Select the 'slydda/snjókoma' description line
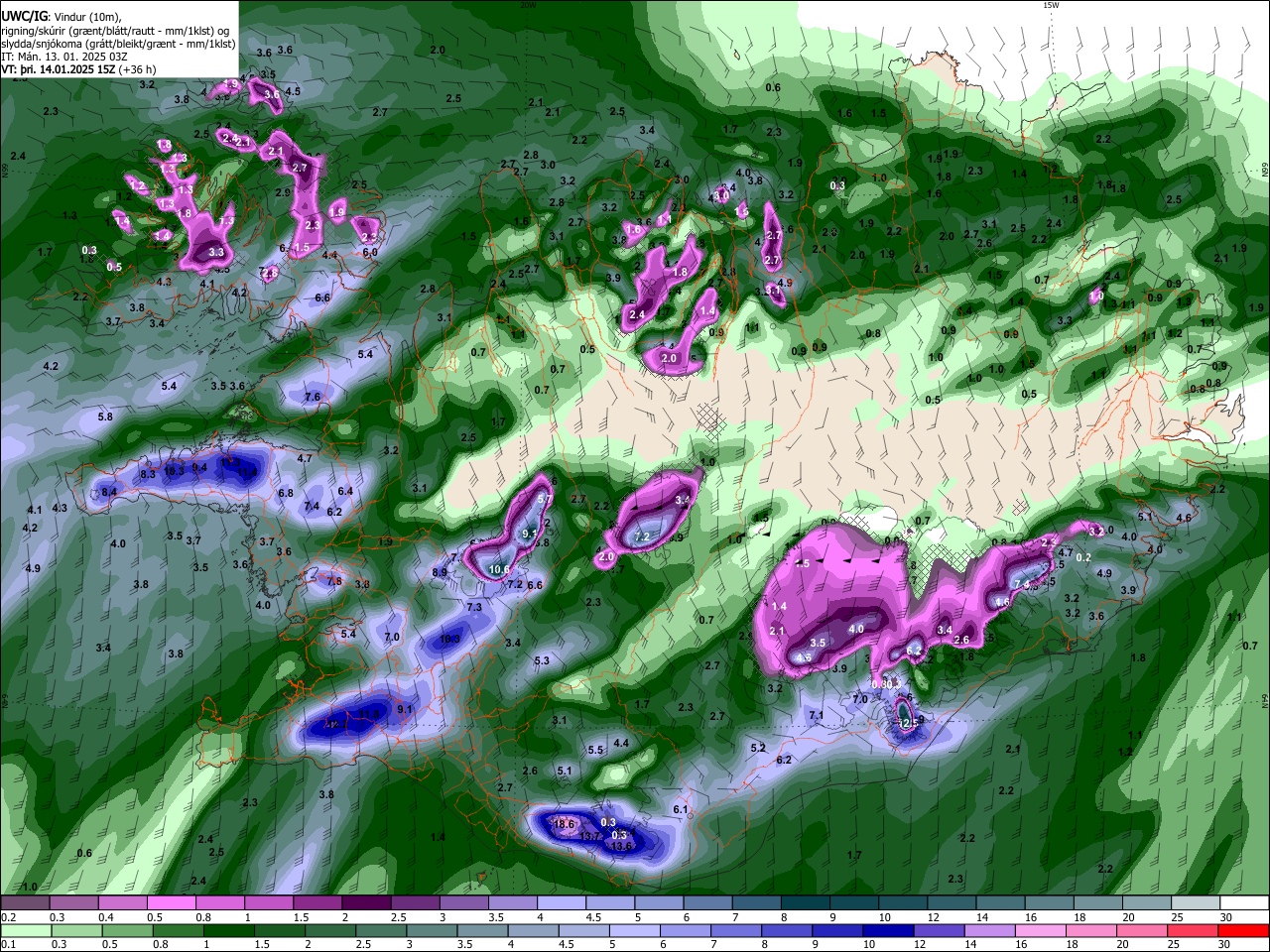The width and height of the screenshot is (1270, 952). 118,44
